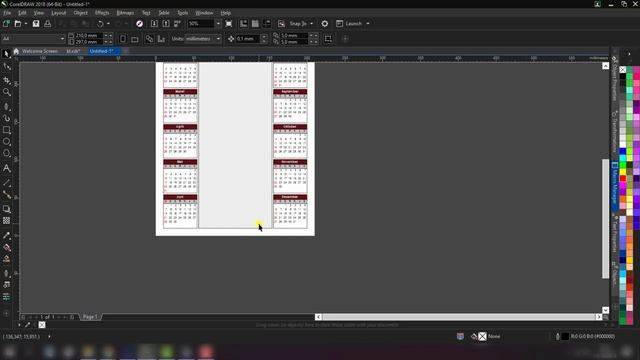Open Object Properties docker tab
This screenshot has height=360, width=640.
[x=615, y=80]
